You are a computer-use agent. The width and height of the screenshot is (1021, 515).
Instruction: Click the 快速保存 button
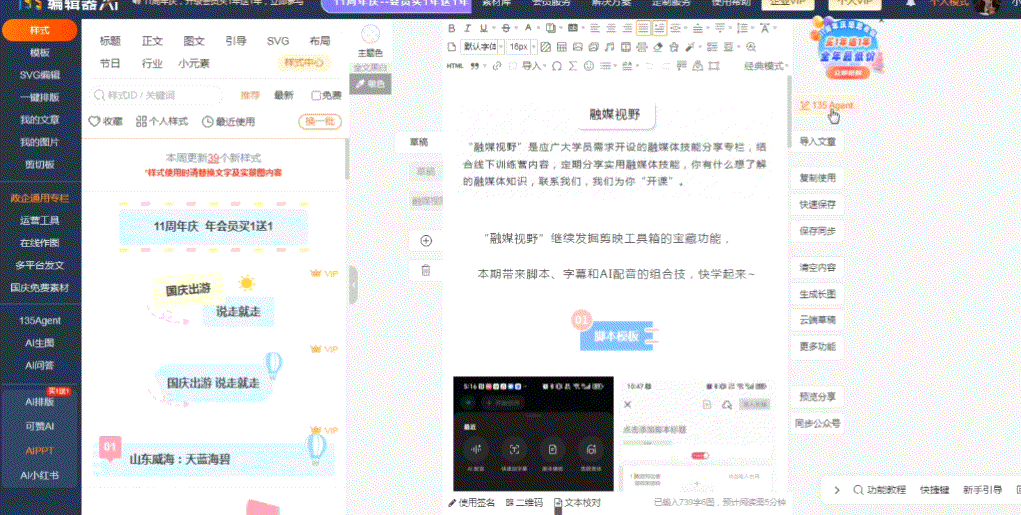(818, 204)
